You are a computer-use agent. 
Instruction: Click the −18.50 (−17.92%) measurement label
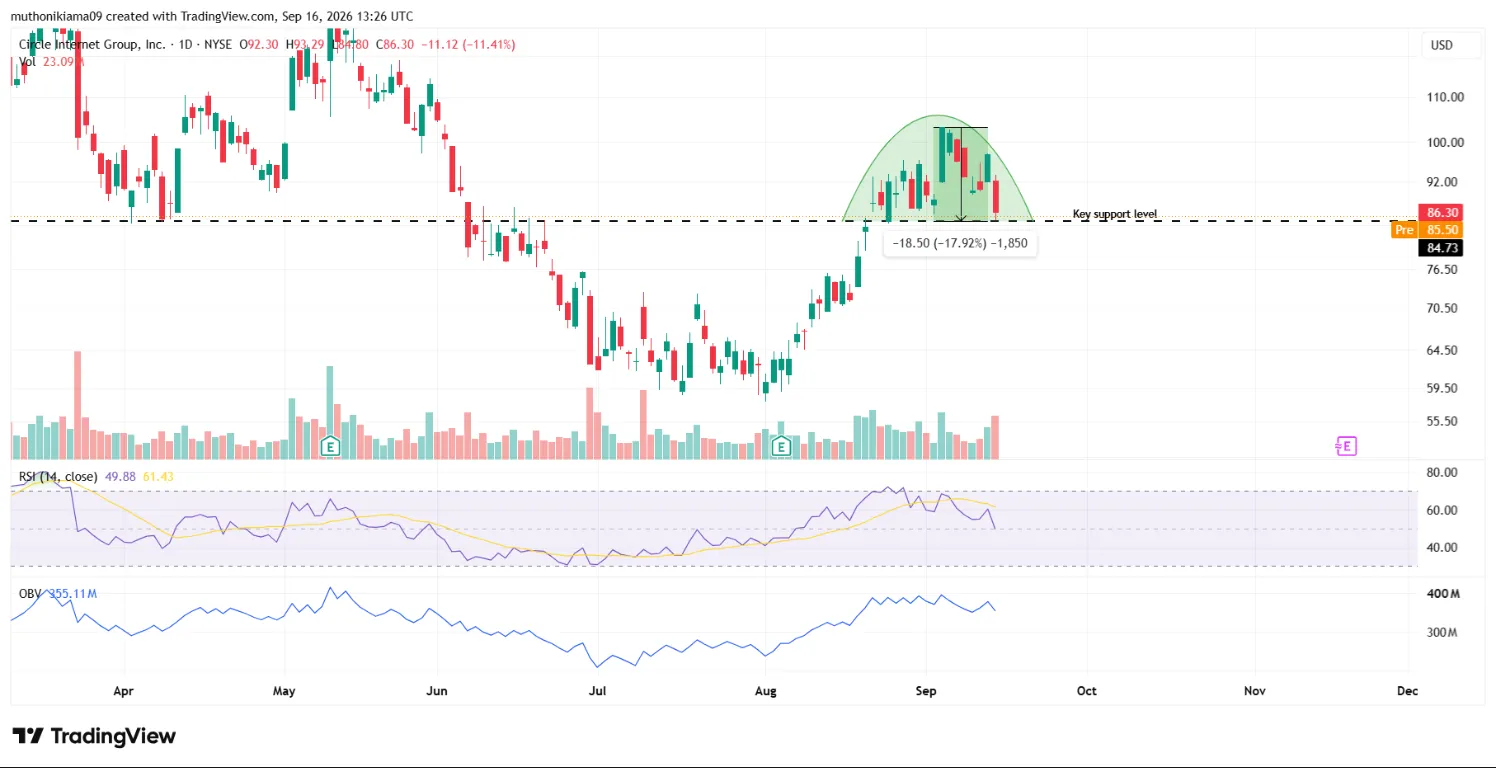click(960, 243)
